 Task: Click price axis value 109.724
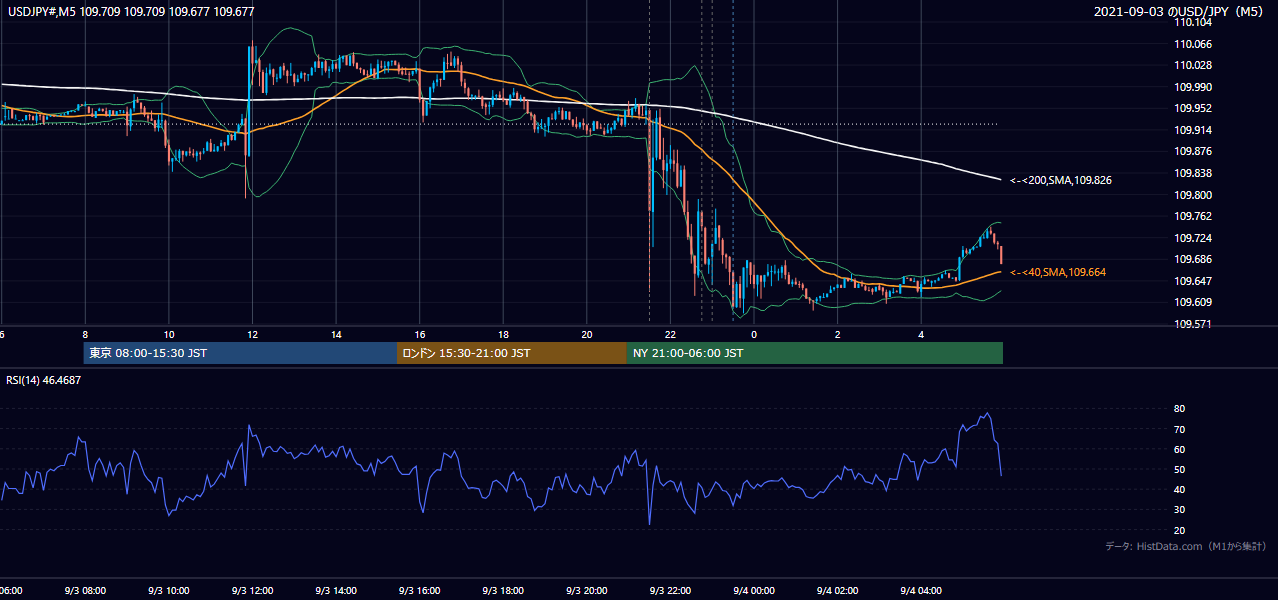tap(1194, 238)
